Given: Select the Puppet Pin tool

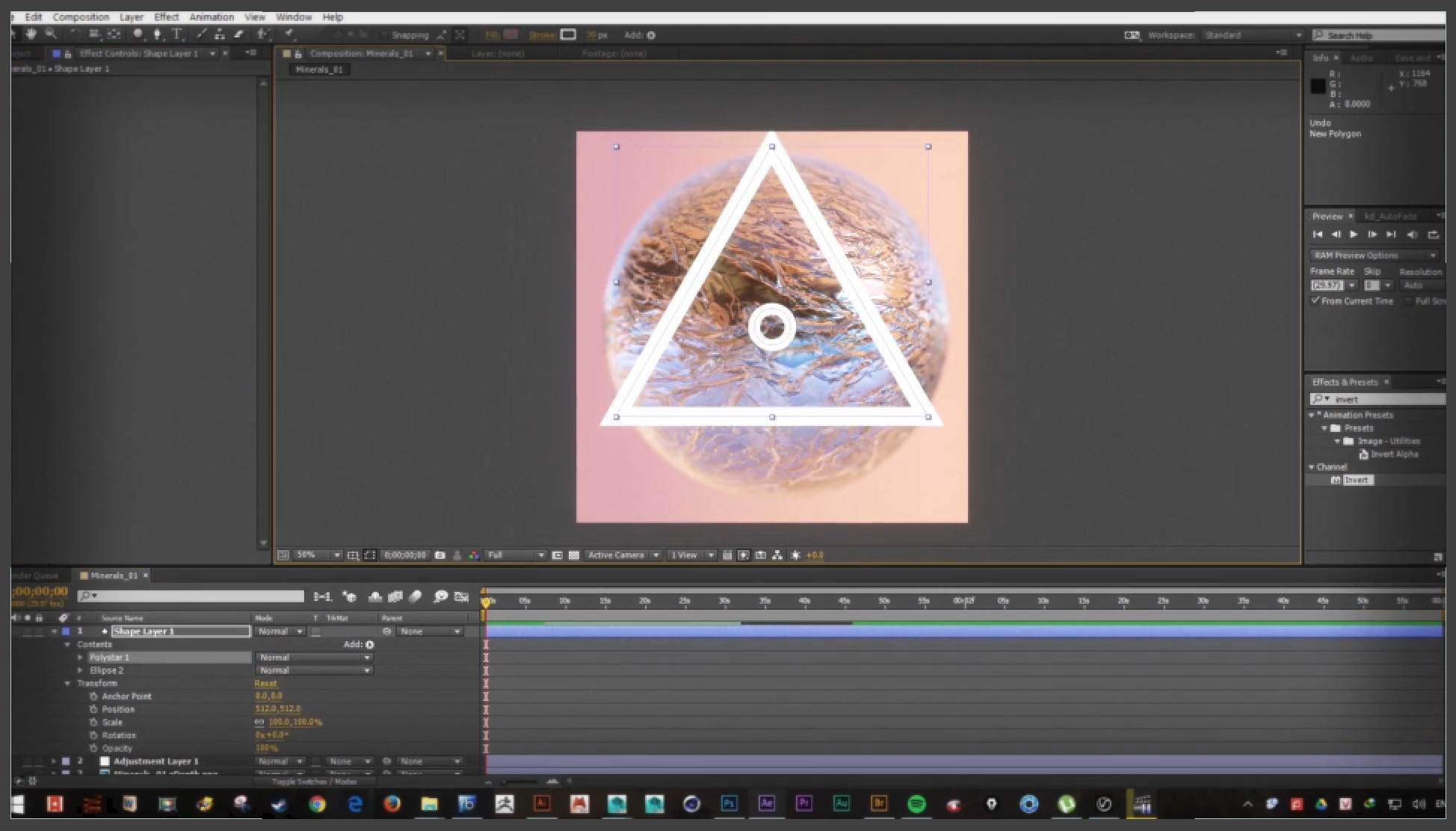Looking at the screenshot, I should pos(289,34).
